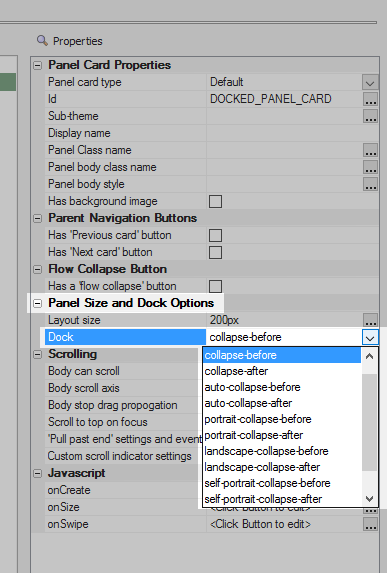Enable Has 'Previous card' button checkbox
Screen dimensions: 387x573
coord(215,235)
